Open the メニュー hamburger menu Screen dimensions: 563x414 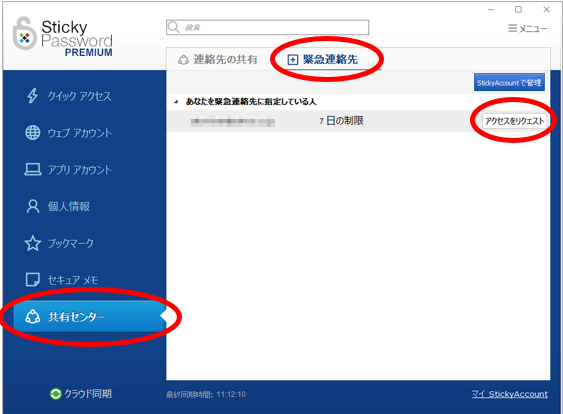(x=528, y=28)
